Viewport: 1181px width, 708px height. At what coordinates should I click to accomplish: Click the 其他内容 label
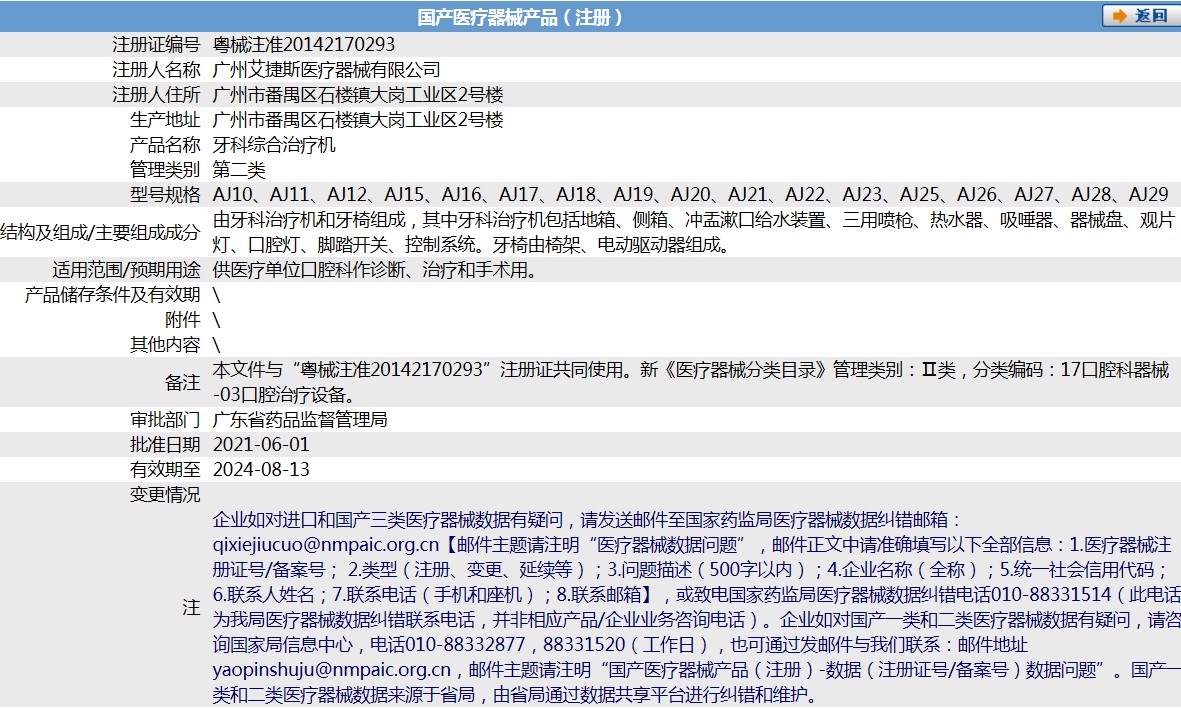click(x=165, y=344)
